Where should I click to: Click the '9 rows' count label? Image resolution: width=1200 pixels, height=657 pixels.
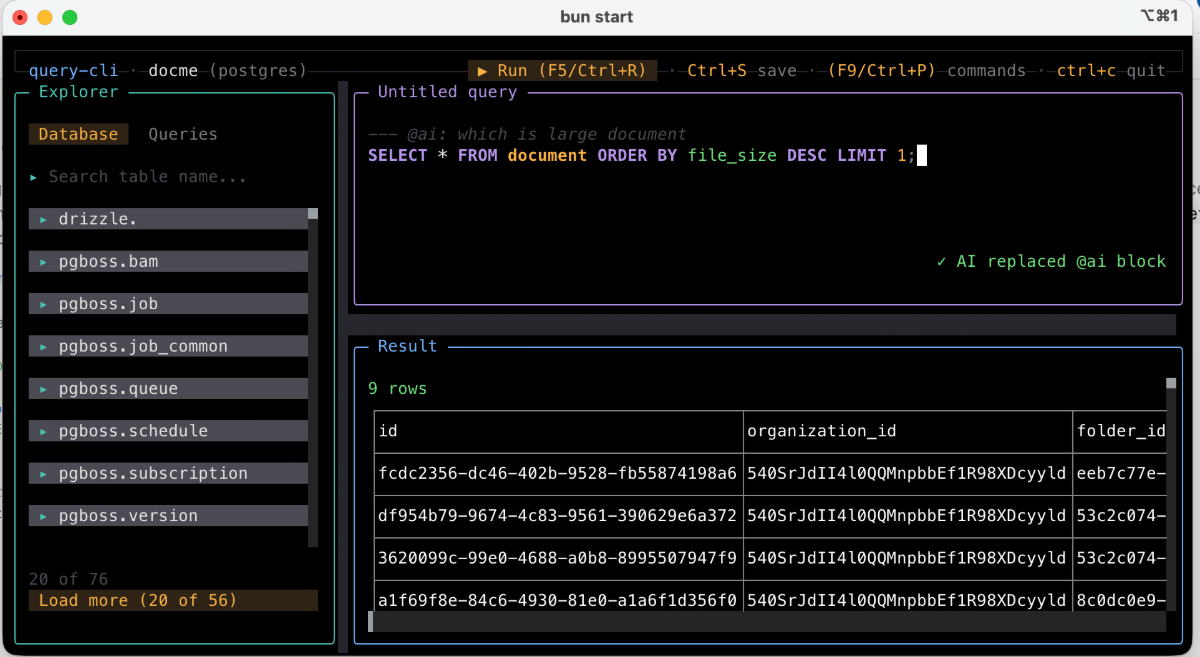(397, 388)
